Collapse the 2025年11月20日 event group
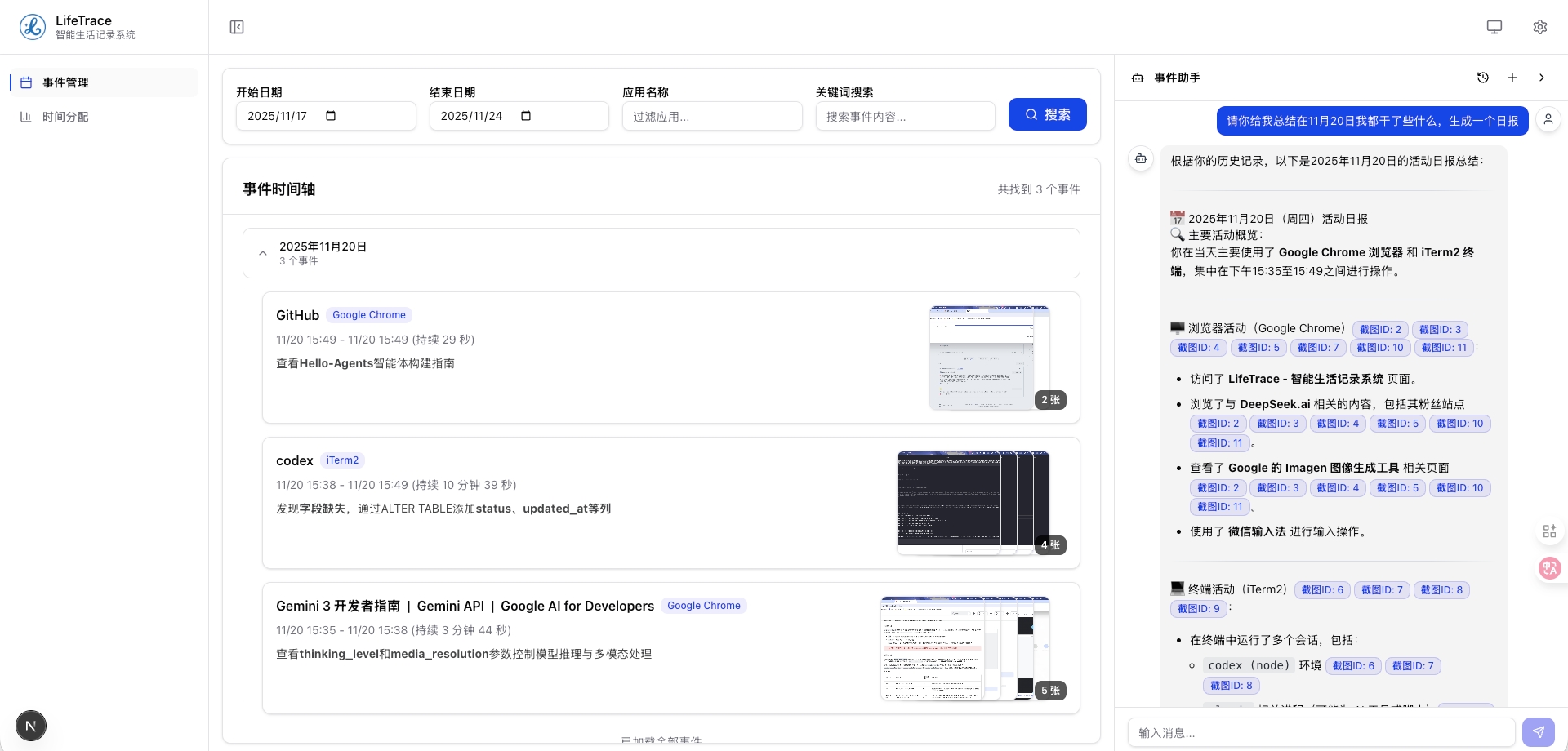1568x751 pixels. 263,253
